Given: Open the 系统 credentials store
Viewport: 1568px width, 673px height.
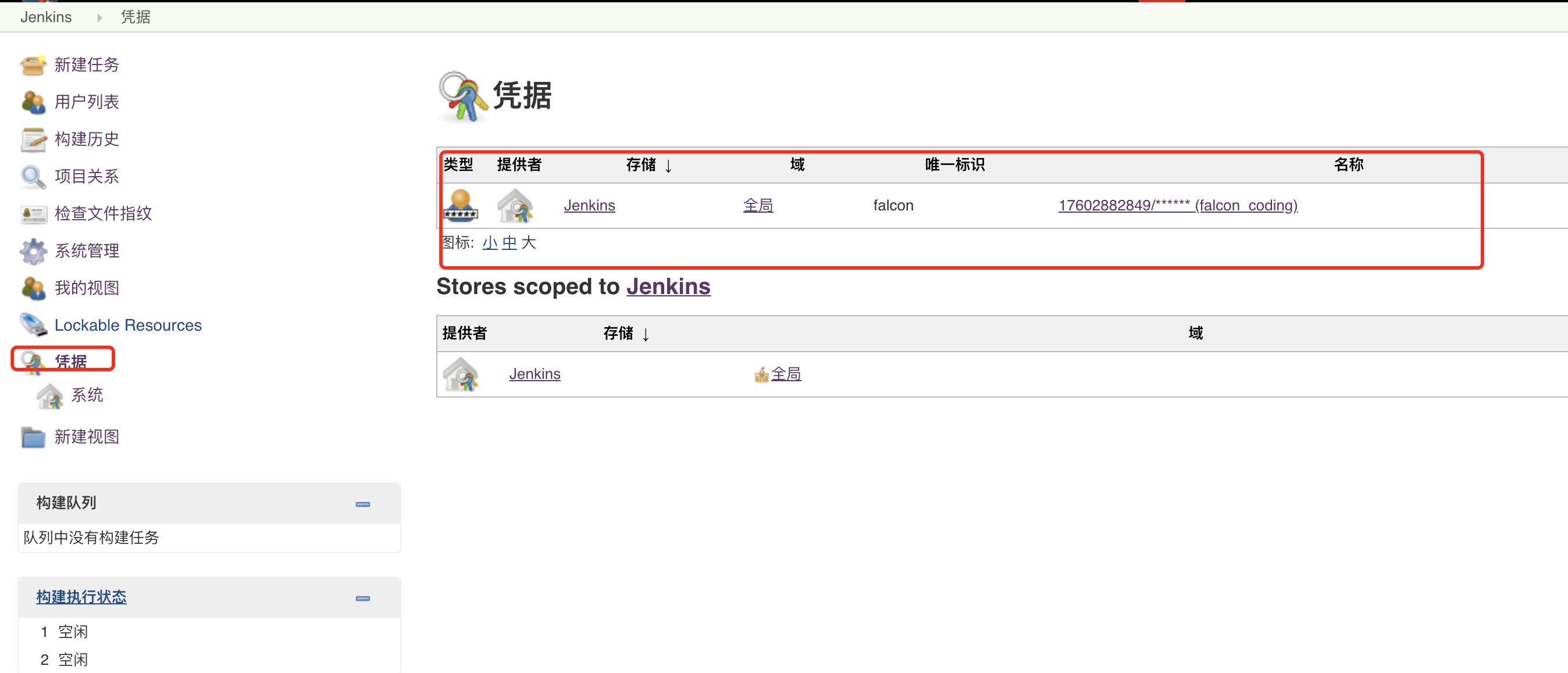Looking at the screenshot, I should pyautogui.click(x=88, y=395).
